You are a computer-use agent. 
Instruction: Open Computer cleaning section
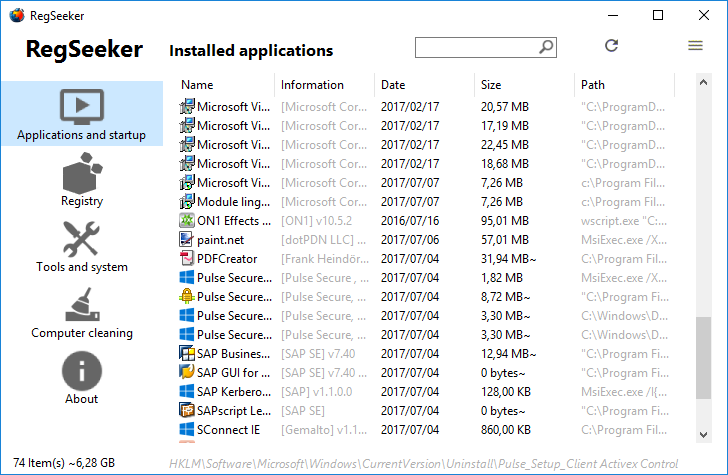tap(82, 312)
